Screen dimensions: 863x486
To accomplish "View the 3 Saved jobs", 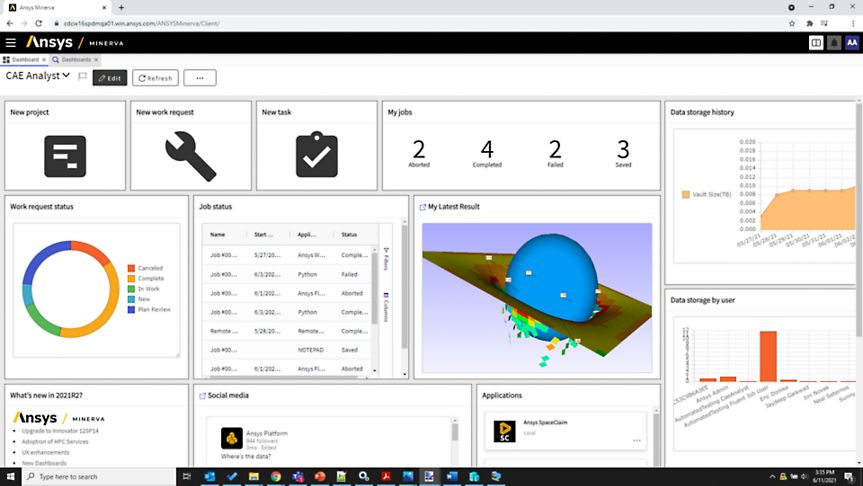I will [x=623, y=153].
